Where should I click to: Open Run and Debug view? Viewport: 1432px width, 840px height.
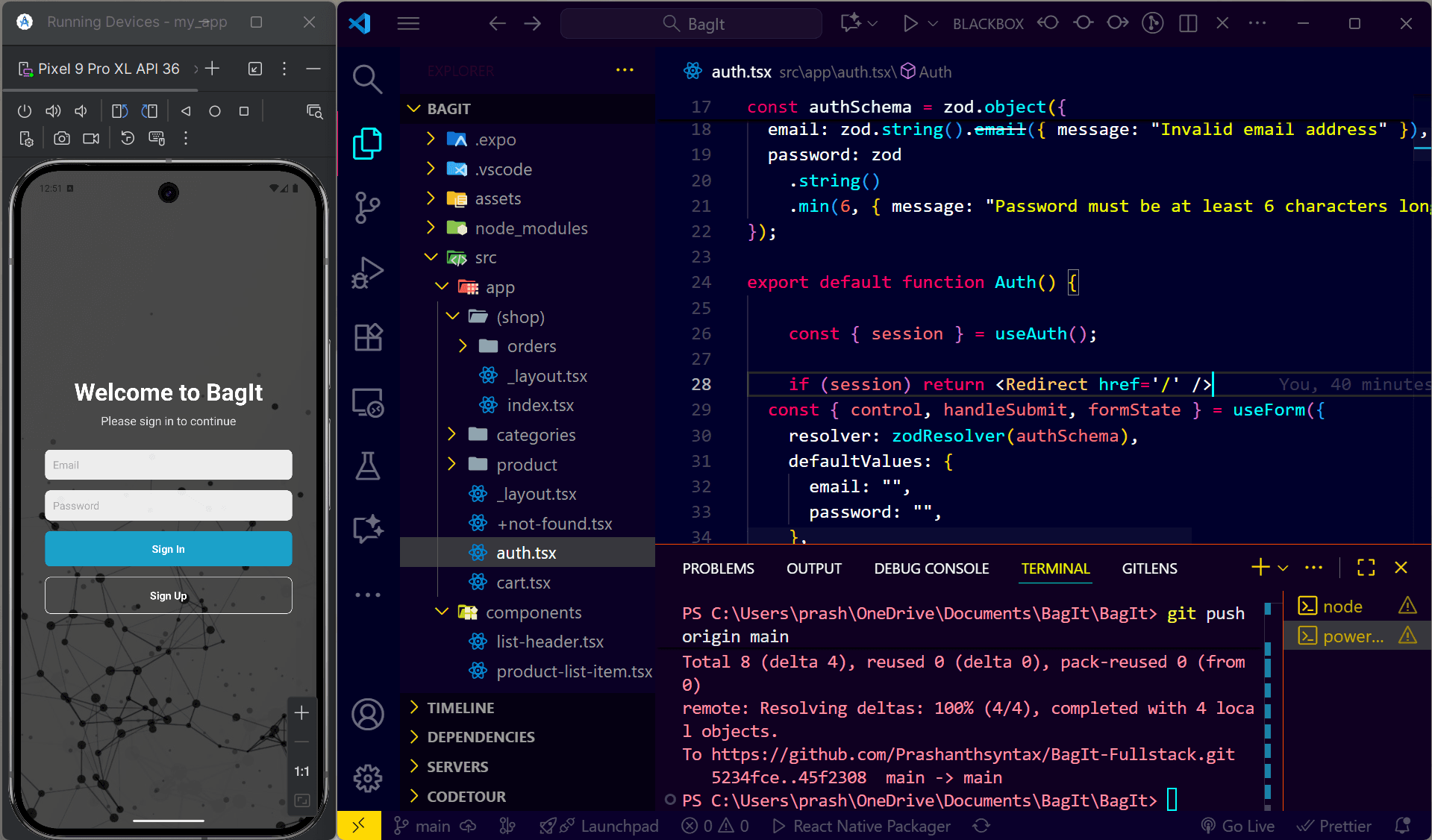[367, 272]
